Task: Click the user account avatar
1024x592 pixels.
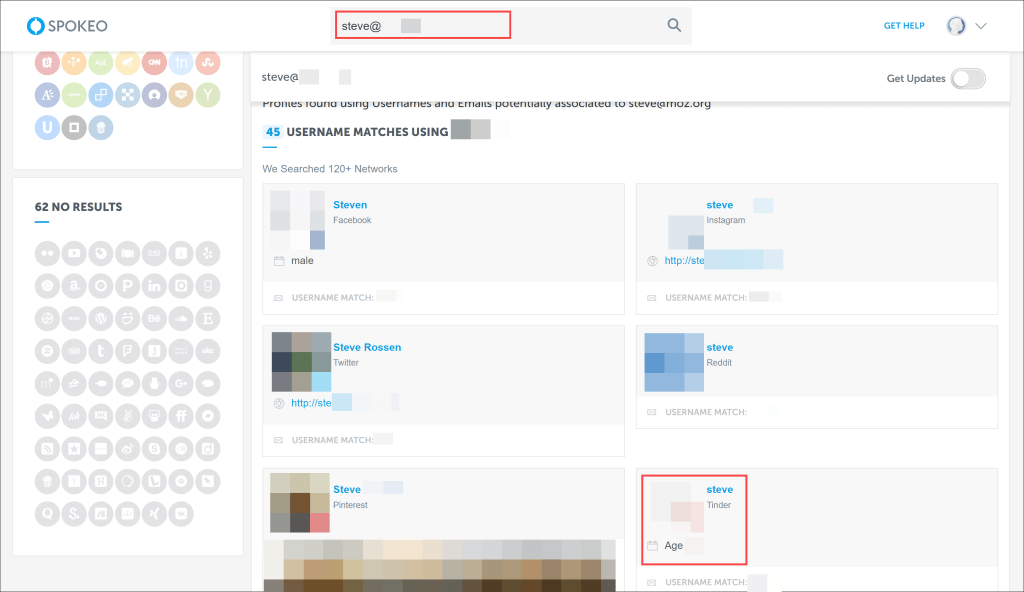Action: pos(956,25)
